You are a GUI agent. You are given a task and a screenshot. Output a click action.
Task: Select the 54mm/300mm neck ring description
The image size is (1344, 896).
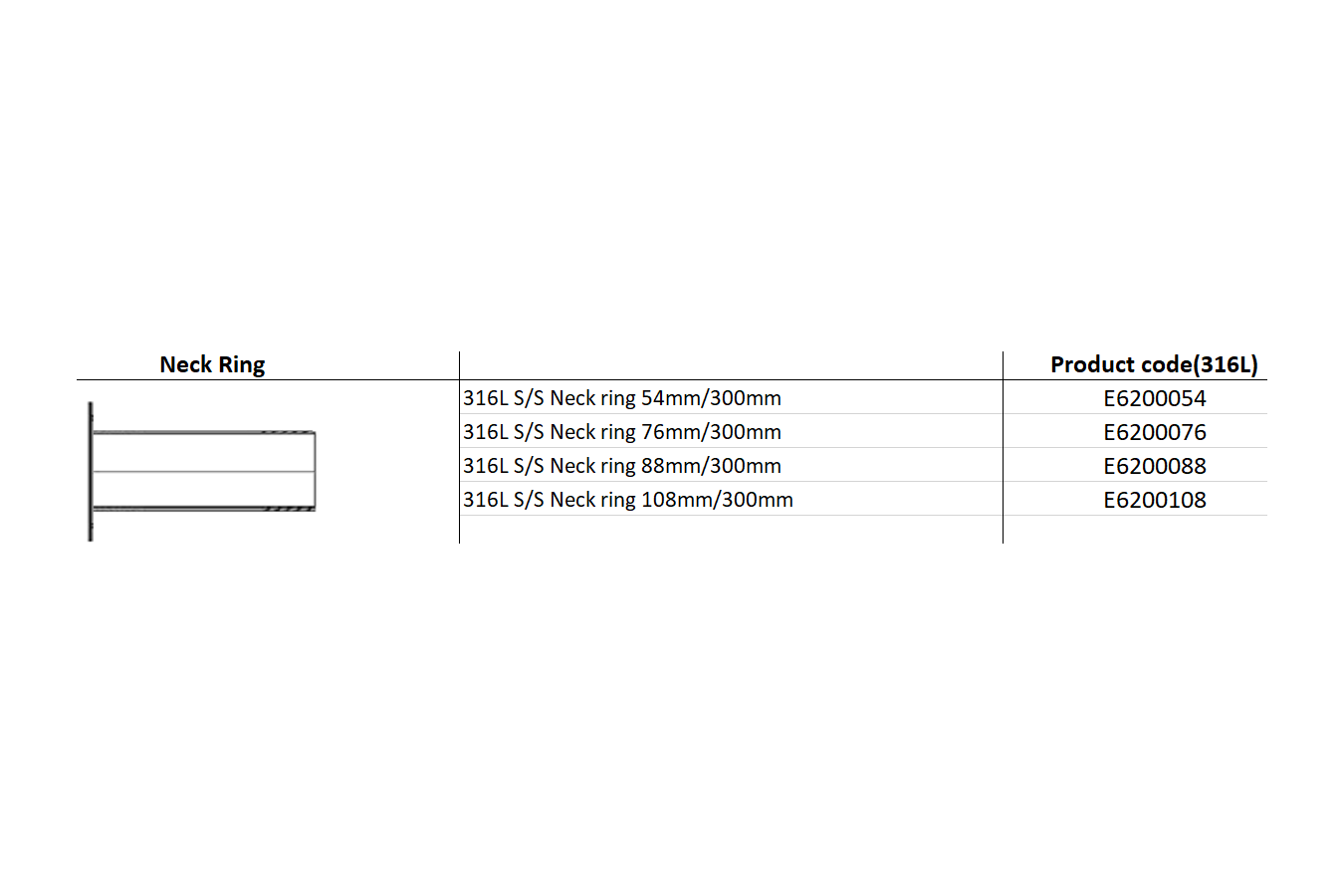pos(622,398)
